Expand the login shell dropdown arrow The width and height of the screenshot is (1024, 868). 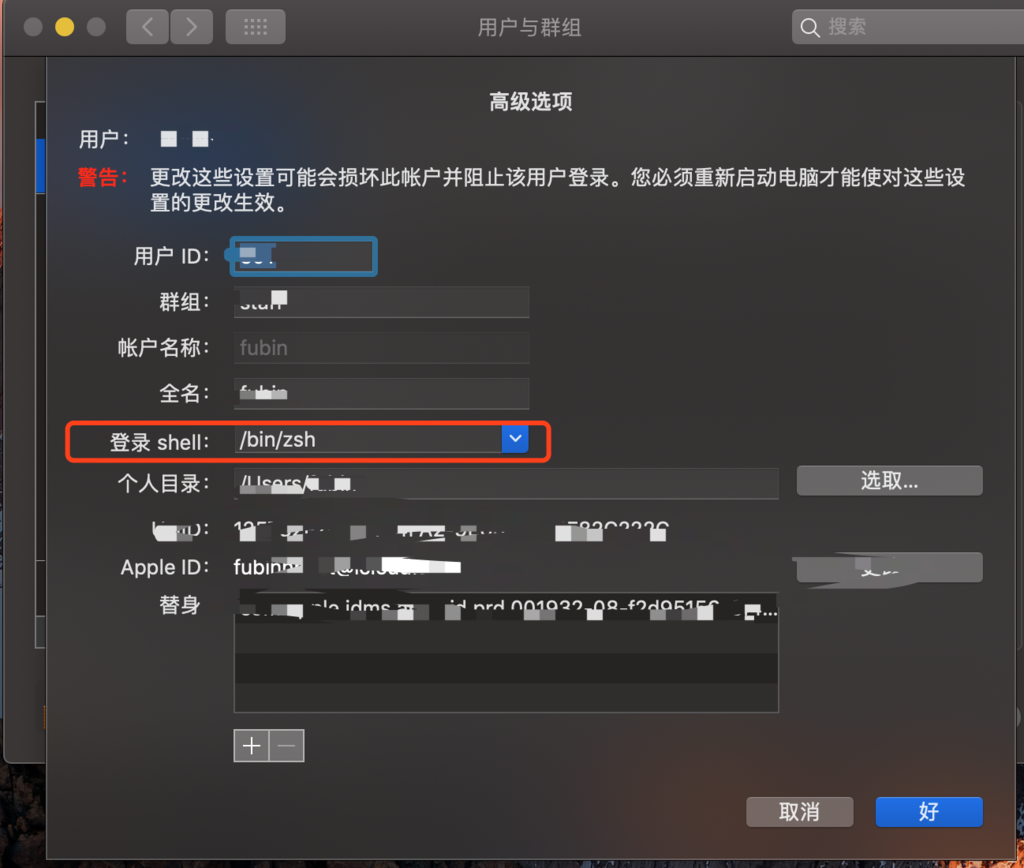(515, 439)
